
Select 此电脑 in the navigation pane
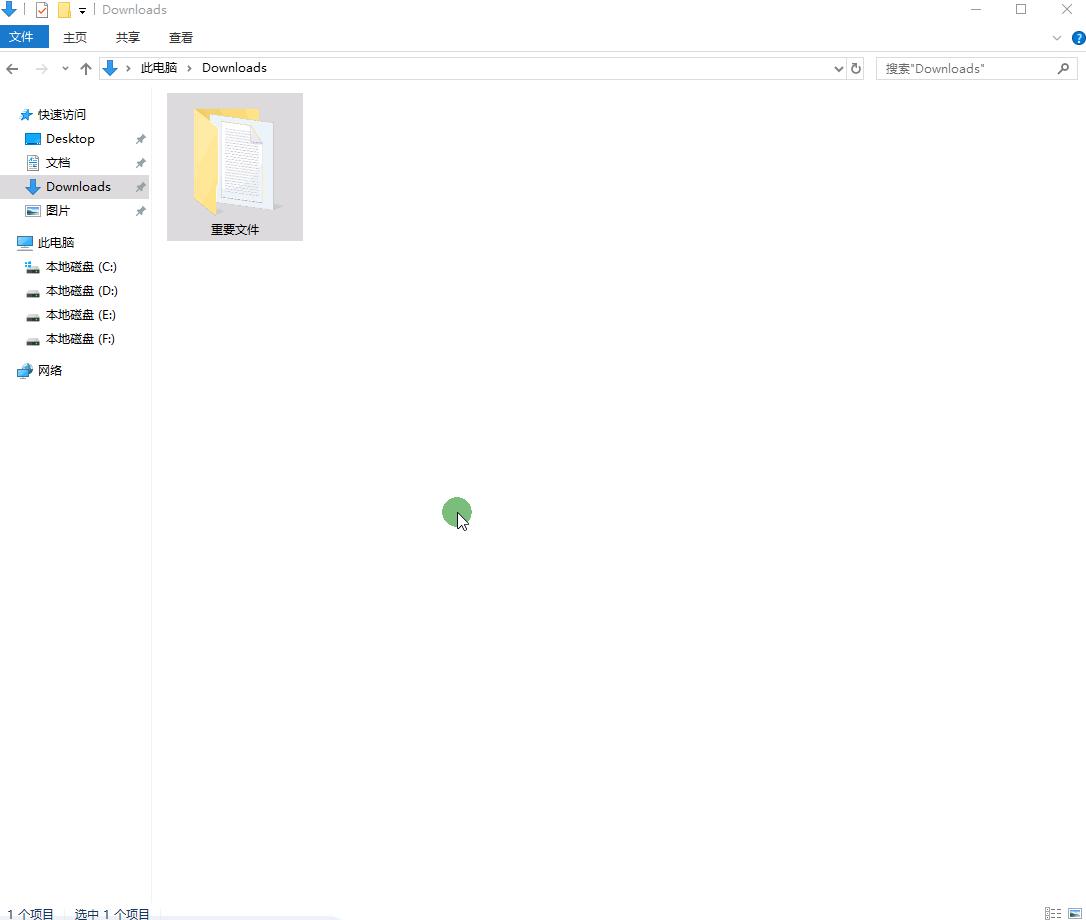tap(55, 242)
